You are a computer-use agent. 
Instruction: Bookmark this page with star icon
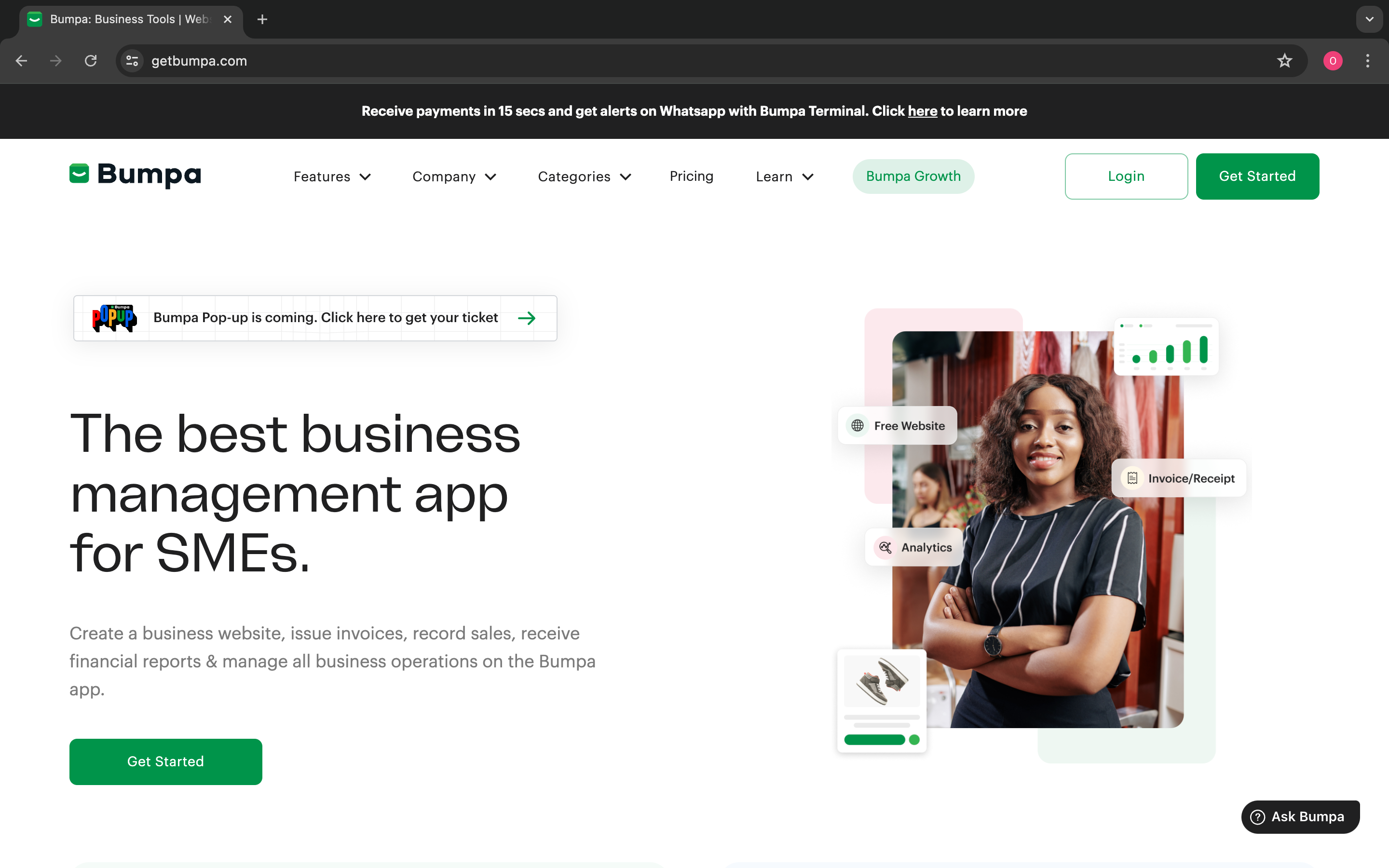tap(1284, 61)
